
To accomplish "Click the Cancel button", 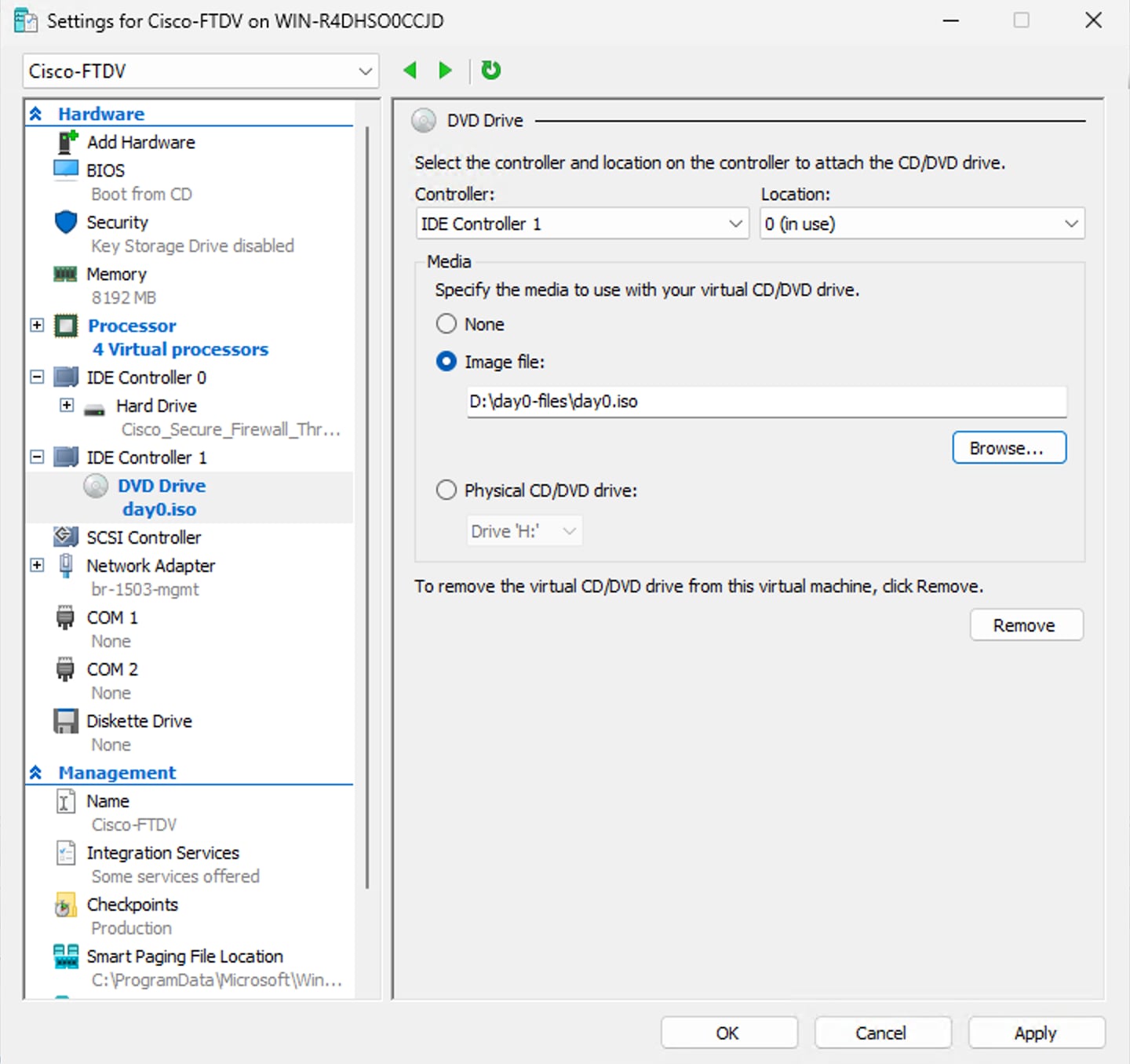I will [883, 1033].
